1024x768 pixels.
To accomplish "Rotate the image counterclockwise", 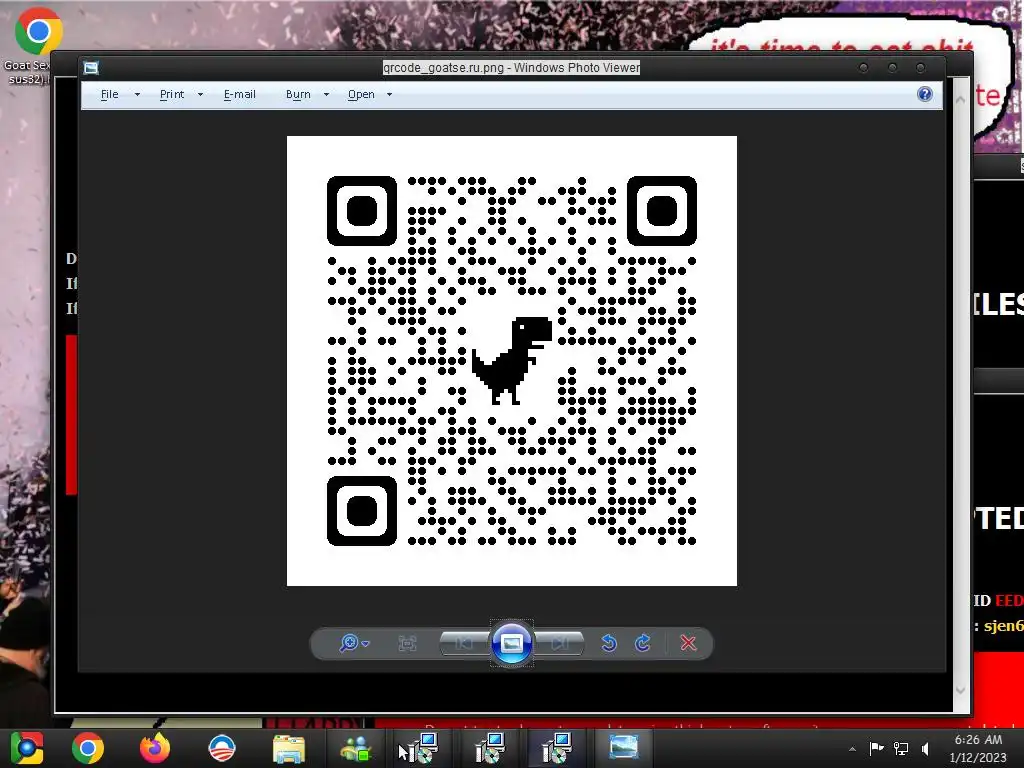I will [609, 643].
